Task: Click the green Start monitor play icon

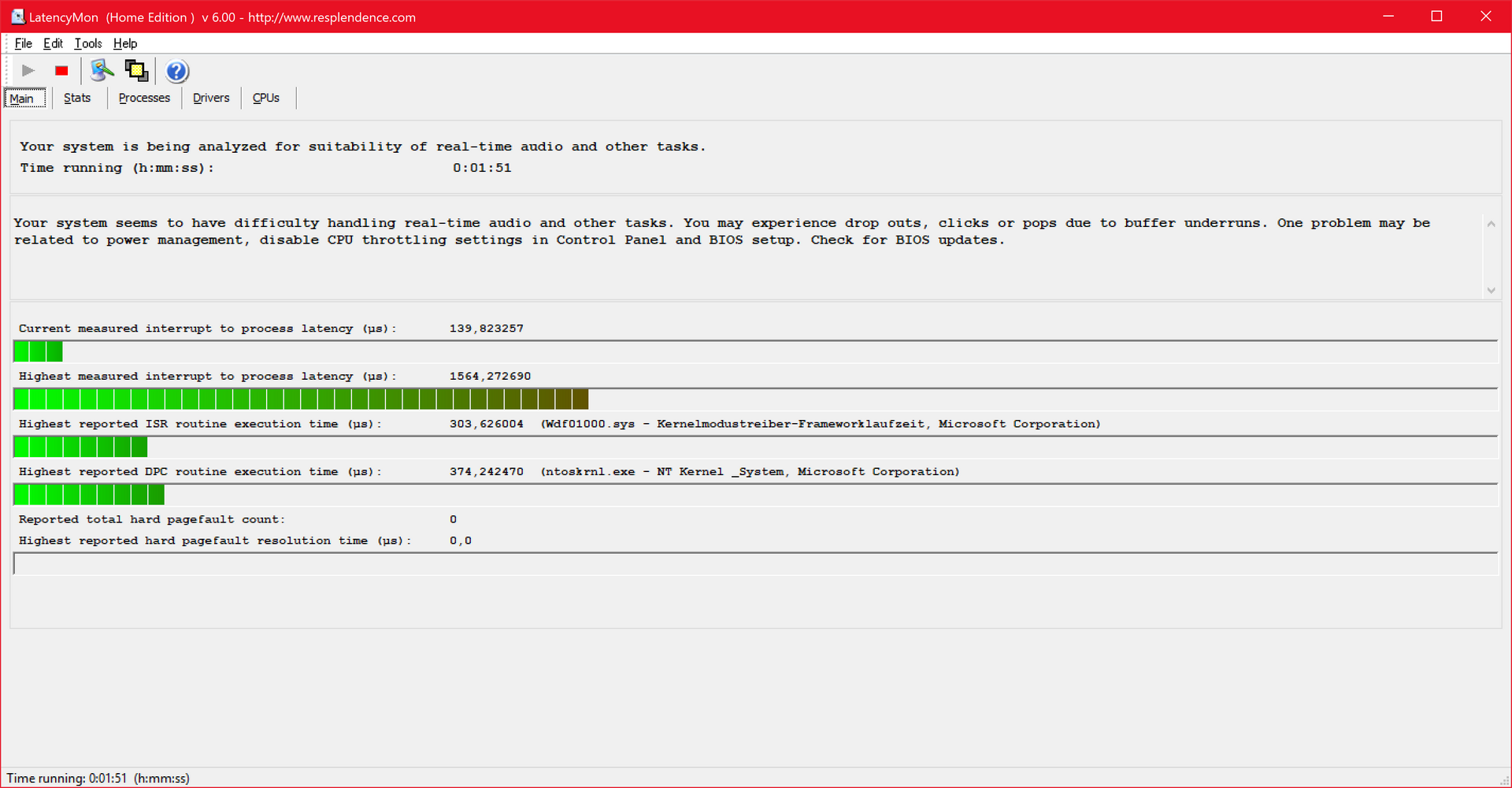Action: (x=28, y=71)
